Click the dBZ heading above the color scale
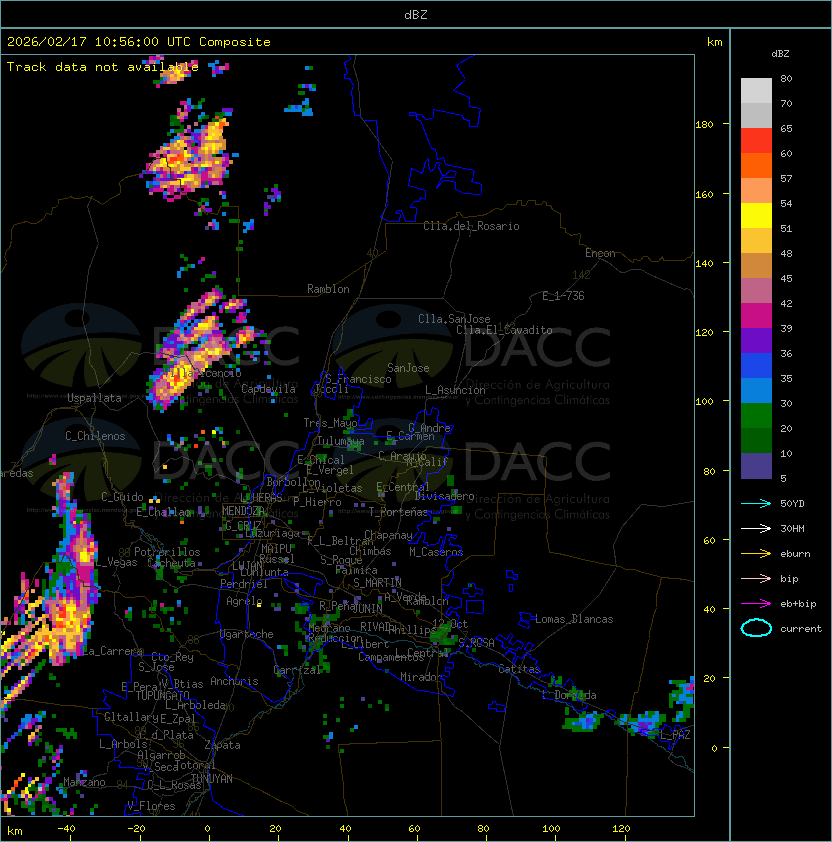 [780, 54]
